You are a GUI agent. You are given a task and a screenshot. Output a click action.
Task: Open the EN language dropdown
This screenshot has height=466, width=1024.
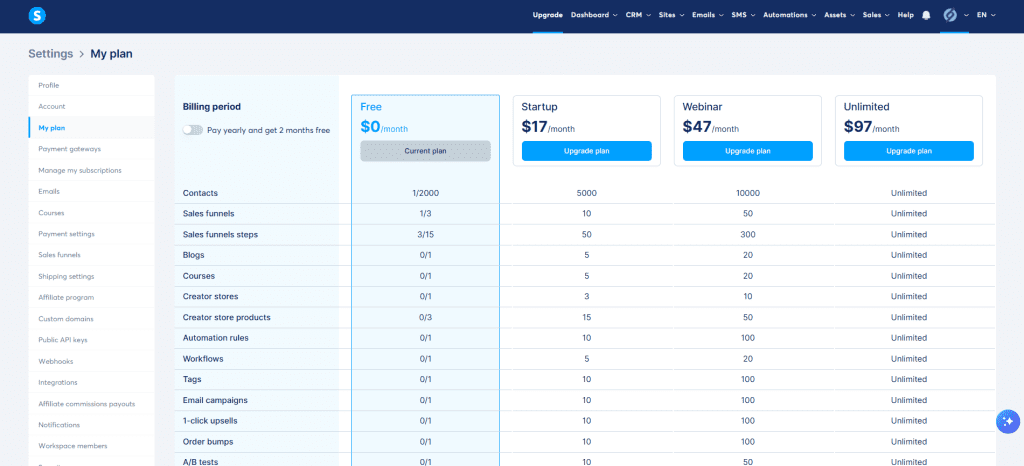tap(986, 15)
